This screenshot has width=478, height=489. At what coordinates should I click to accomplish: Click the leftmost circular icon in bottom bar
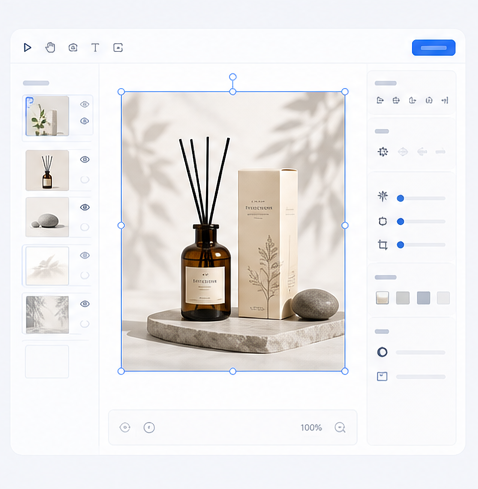tap(125, 427)
